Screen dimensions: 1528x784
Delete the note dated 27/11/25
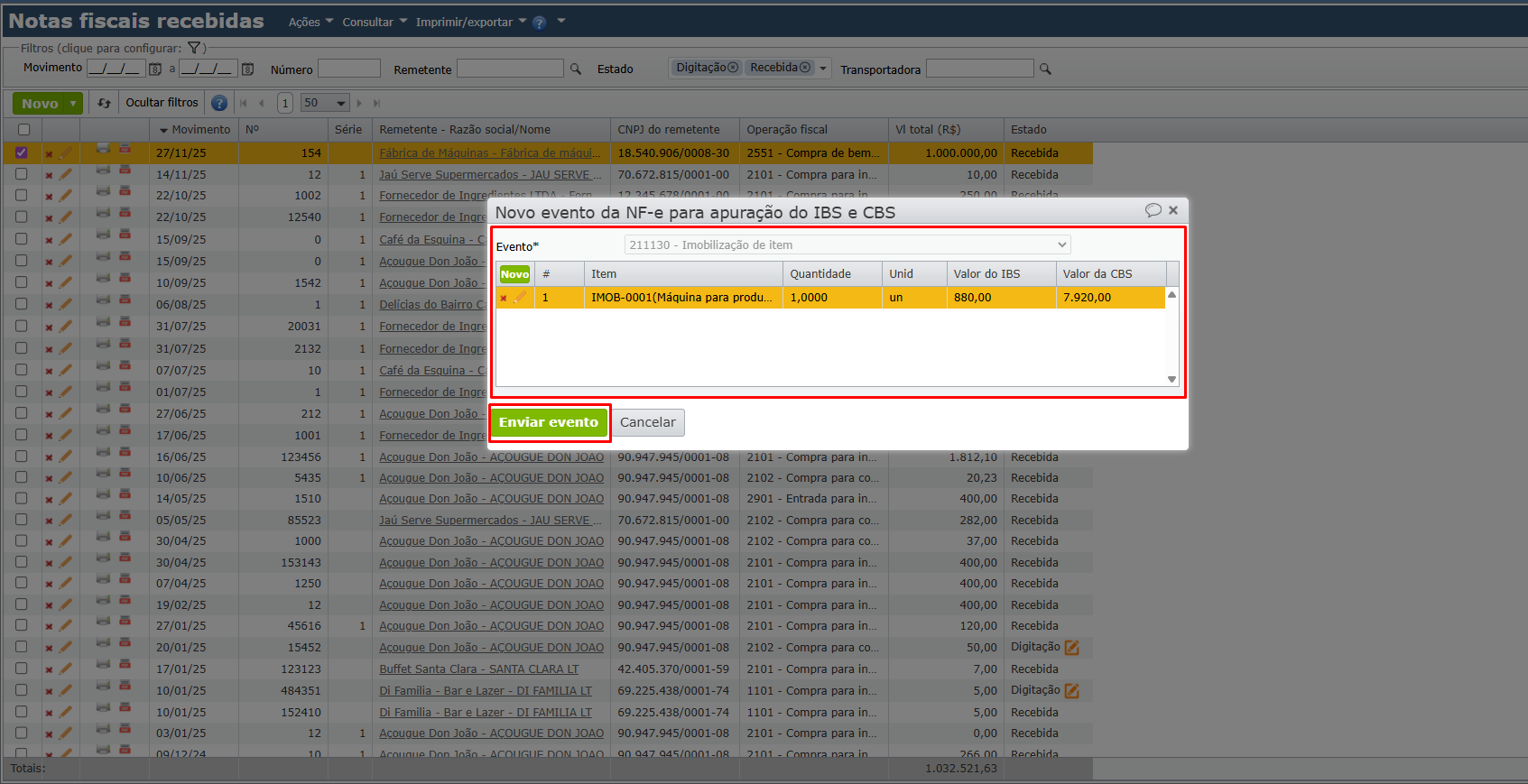pos(49,153)
